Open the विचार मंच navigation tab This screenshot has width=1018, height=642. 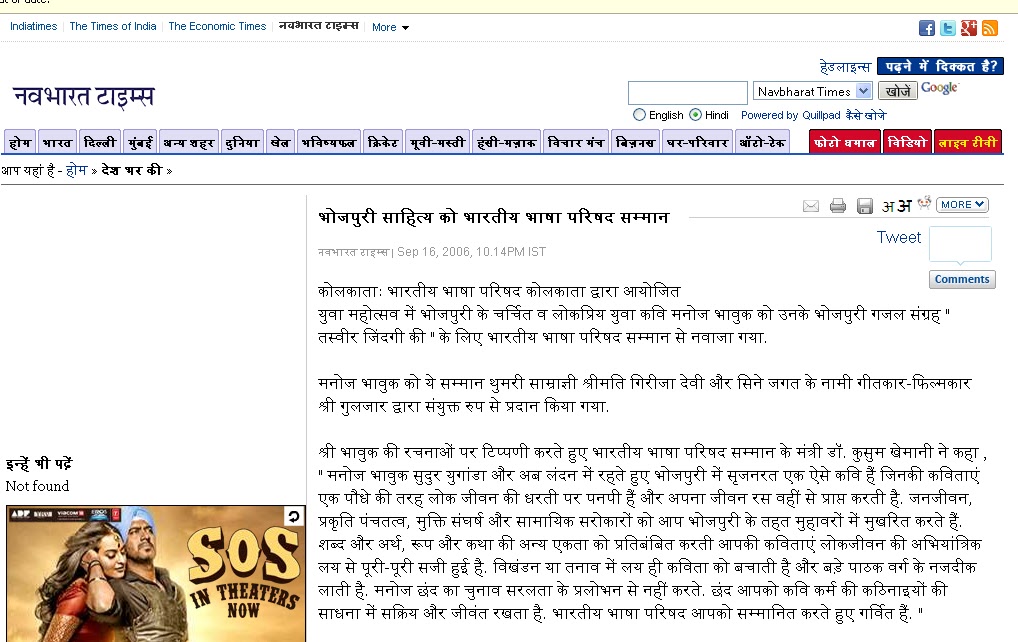click(x=576, y=142)
